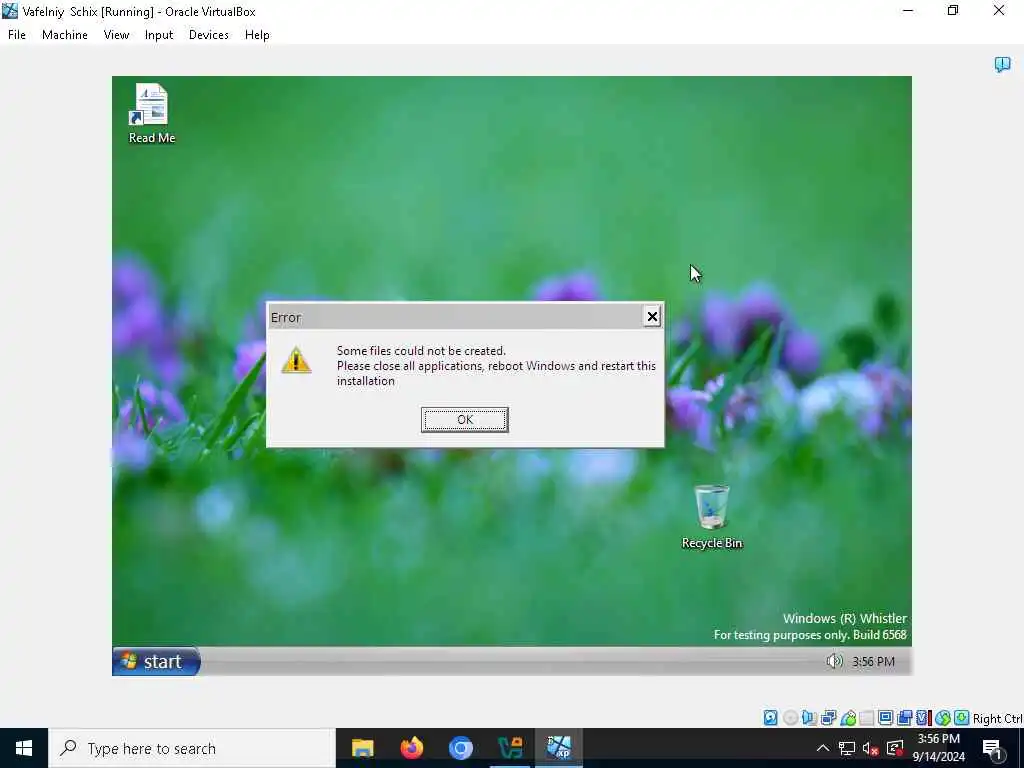Select the warning triangle icon in Error dialog
Image resolution: width=1024 pixels, height=768 pixels.
pyautogui.click(x=296, y=360)
